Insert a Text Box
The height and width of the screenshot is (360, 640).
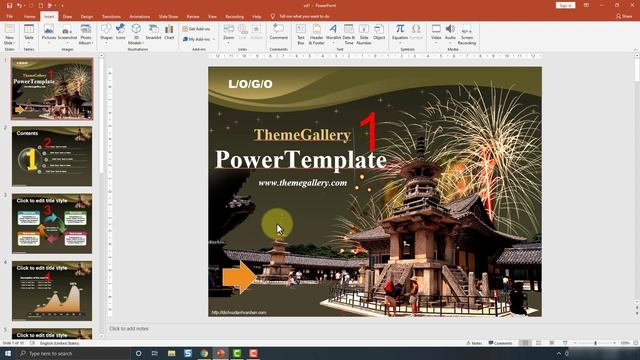[301, 34]
